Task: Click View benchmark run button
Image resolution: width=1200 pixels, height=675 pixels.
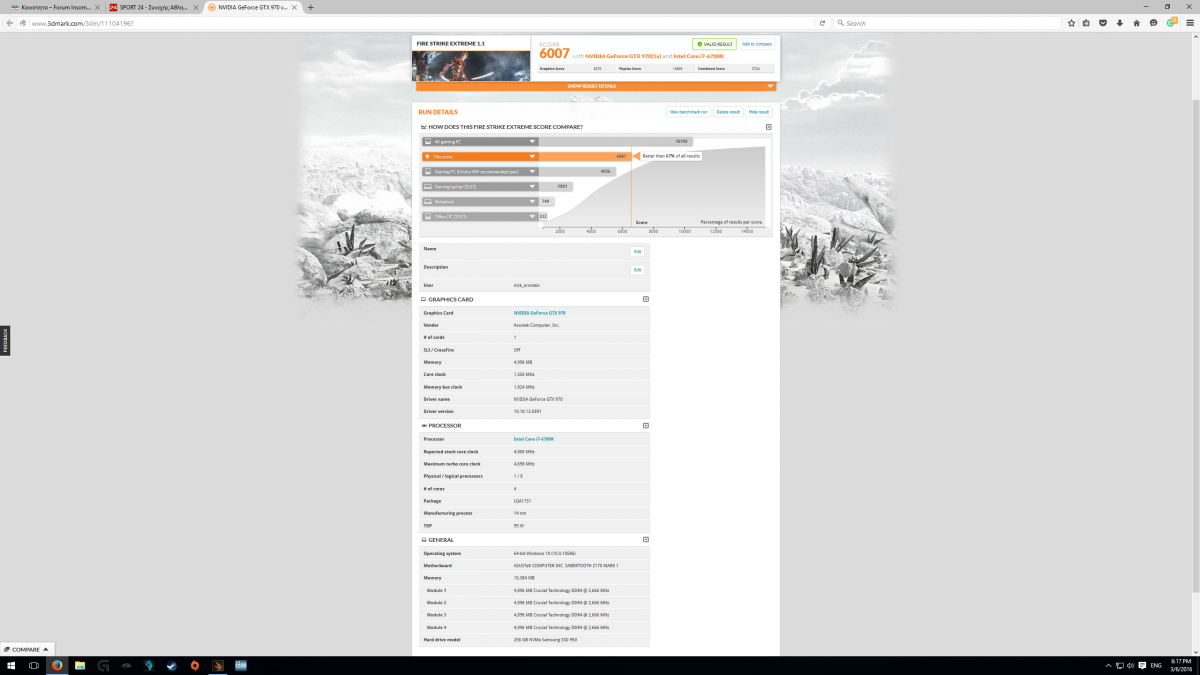Action: (x=689, y=112)
